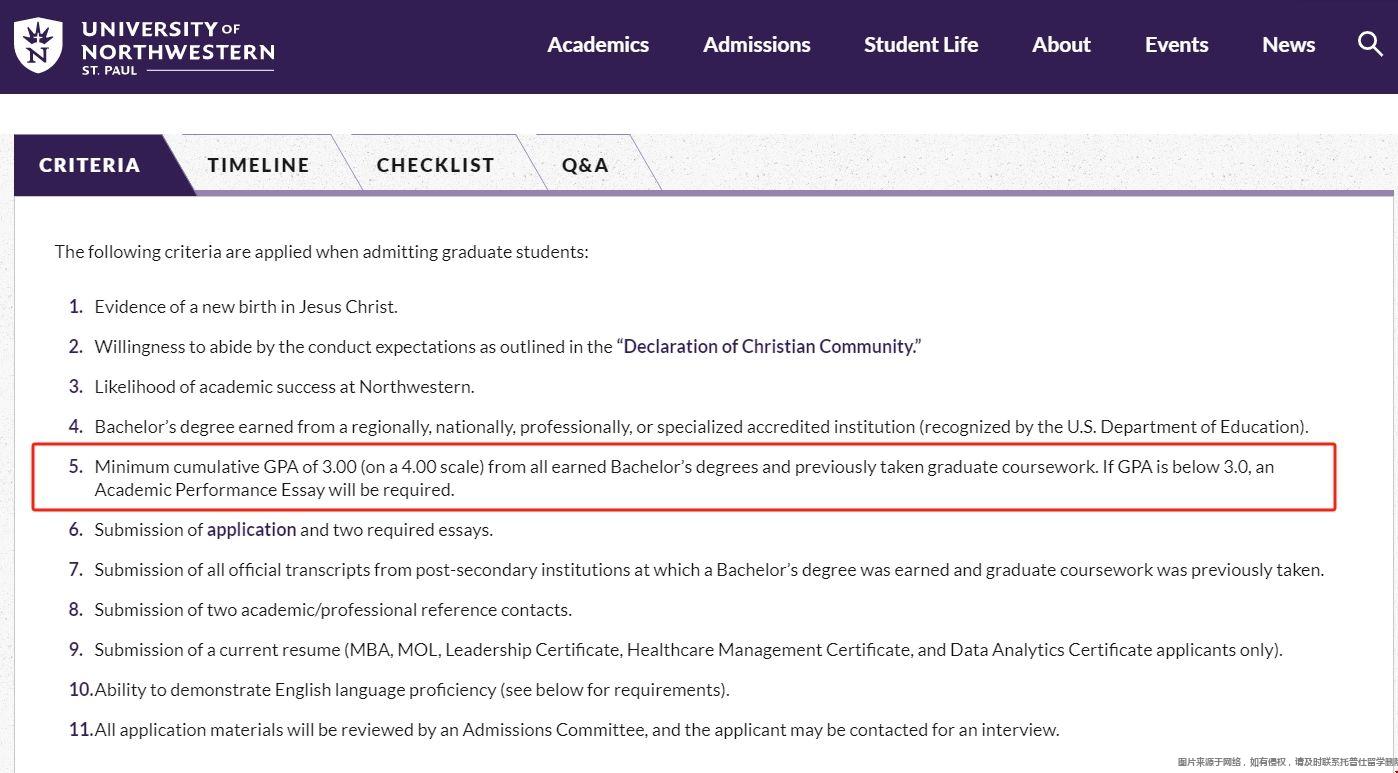Follow the application link in item 6
The height and width of the screenshot is (773, 1398).
tap(251, 530)
